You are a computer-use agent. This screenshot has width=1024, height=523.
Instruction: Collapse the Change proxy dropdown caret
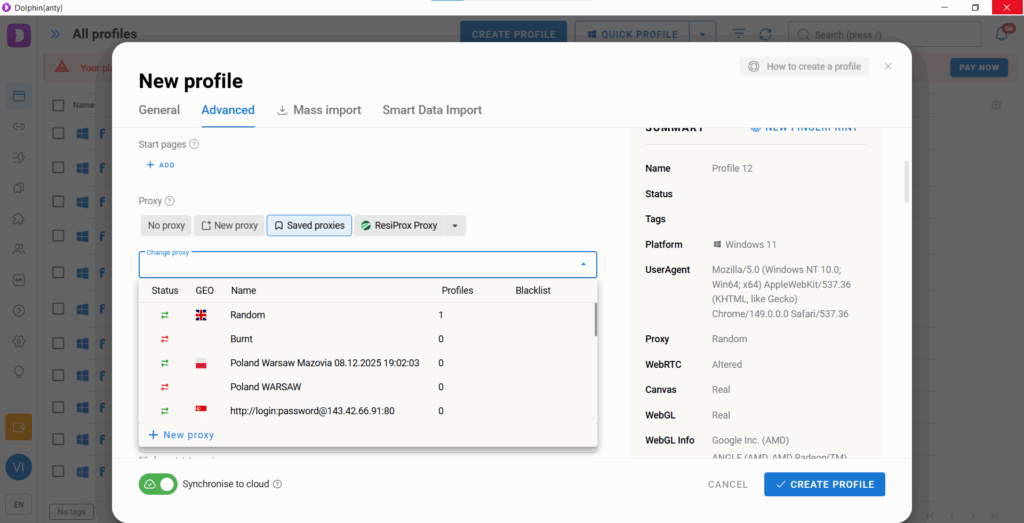click(583, 264)
